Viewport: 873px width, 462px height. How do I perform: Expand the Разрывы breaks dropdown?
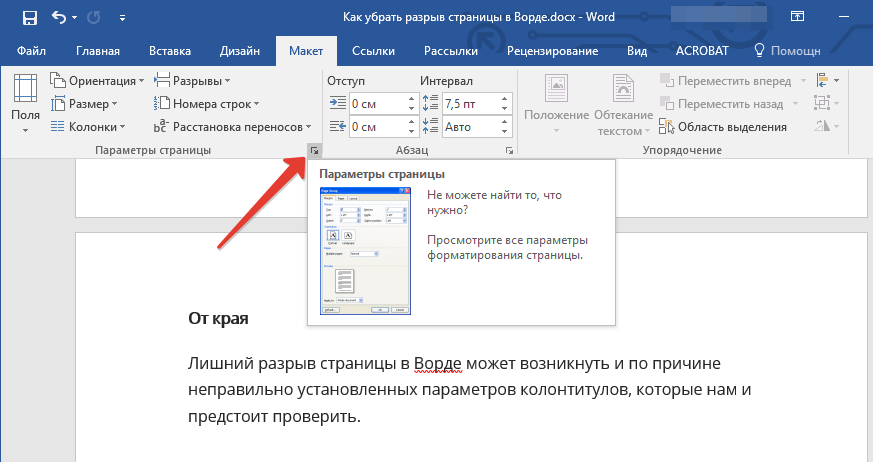[x=192, y=81]
